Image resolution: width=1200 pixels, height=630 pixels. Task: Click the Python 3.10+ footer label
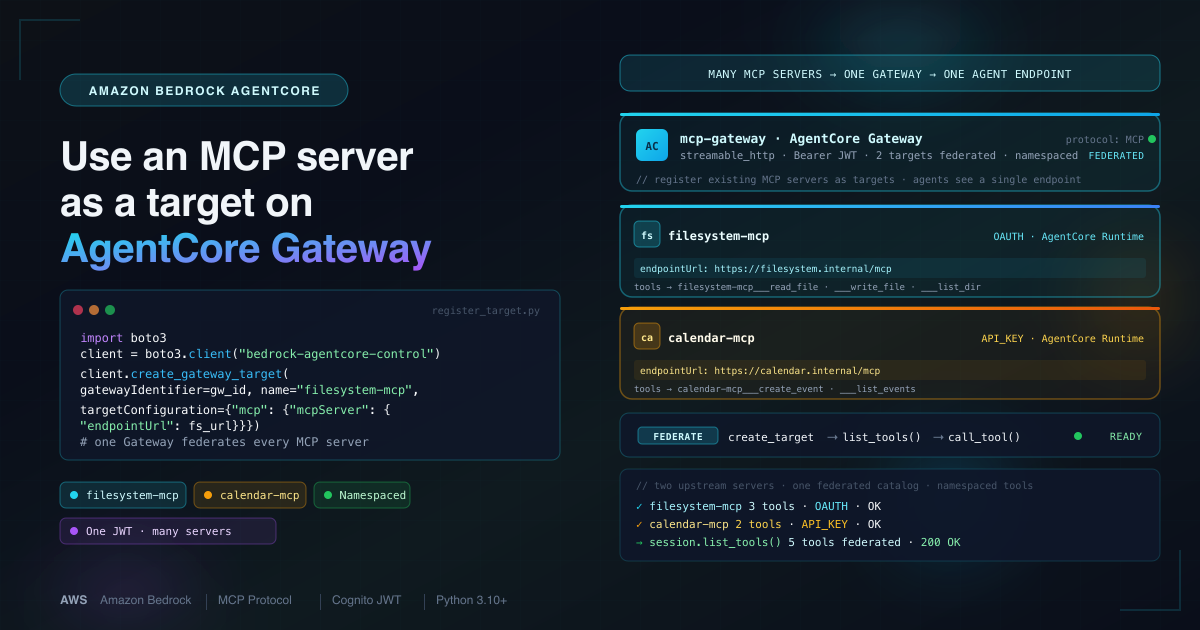471,600
